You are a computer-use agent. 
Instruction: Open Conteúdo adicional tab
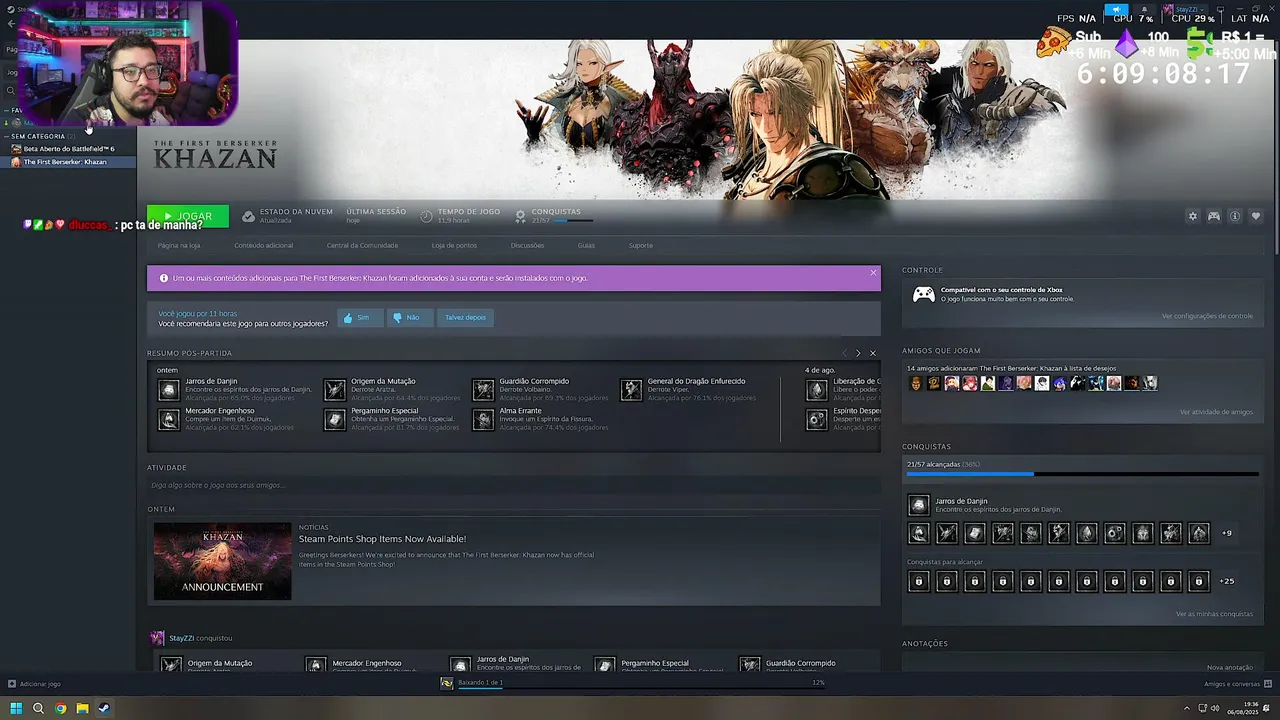(264, 245)
